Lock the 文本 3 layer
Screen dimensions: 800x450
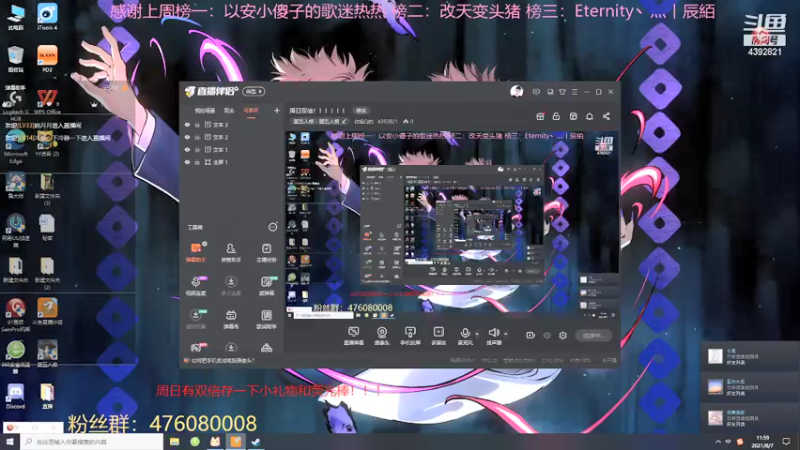197,124
